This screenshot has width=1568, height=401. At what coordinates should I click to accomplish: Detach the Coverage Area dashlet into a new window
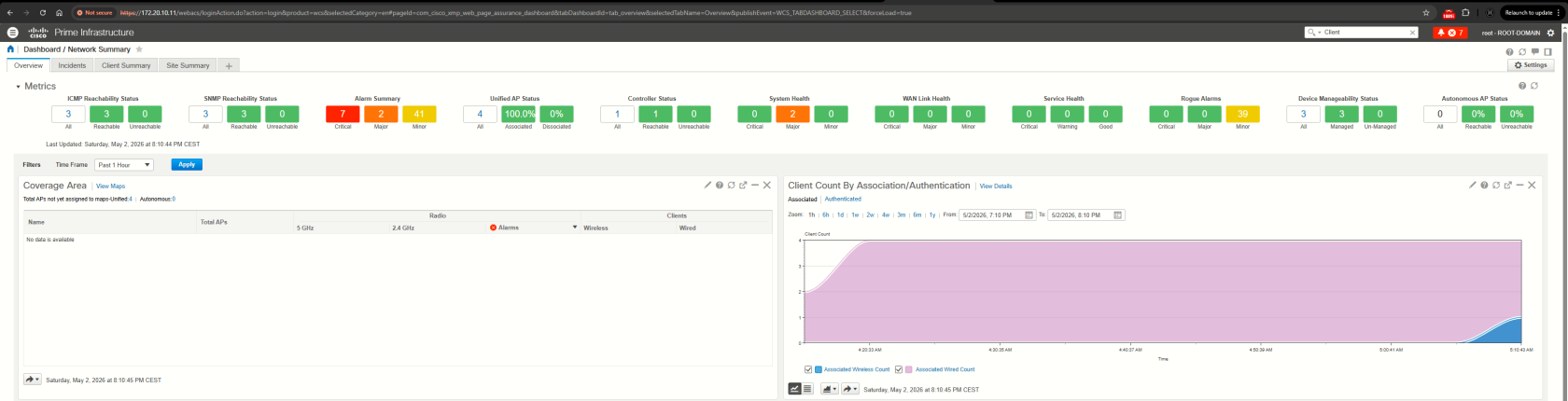[x=743, y=186]
